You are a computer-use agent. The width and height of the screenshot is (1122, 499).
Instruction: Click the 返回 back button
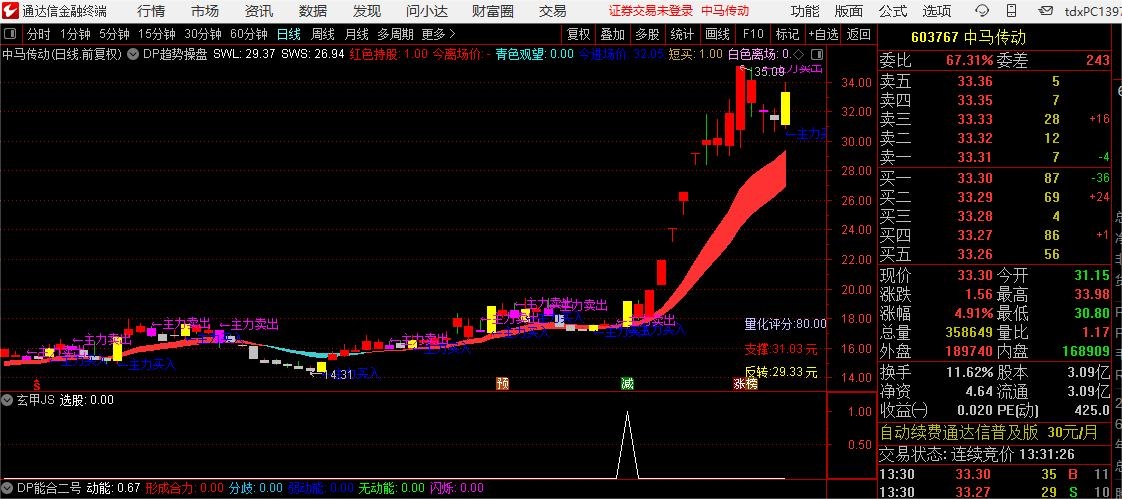(859, 34)
